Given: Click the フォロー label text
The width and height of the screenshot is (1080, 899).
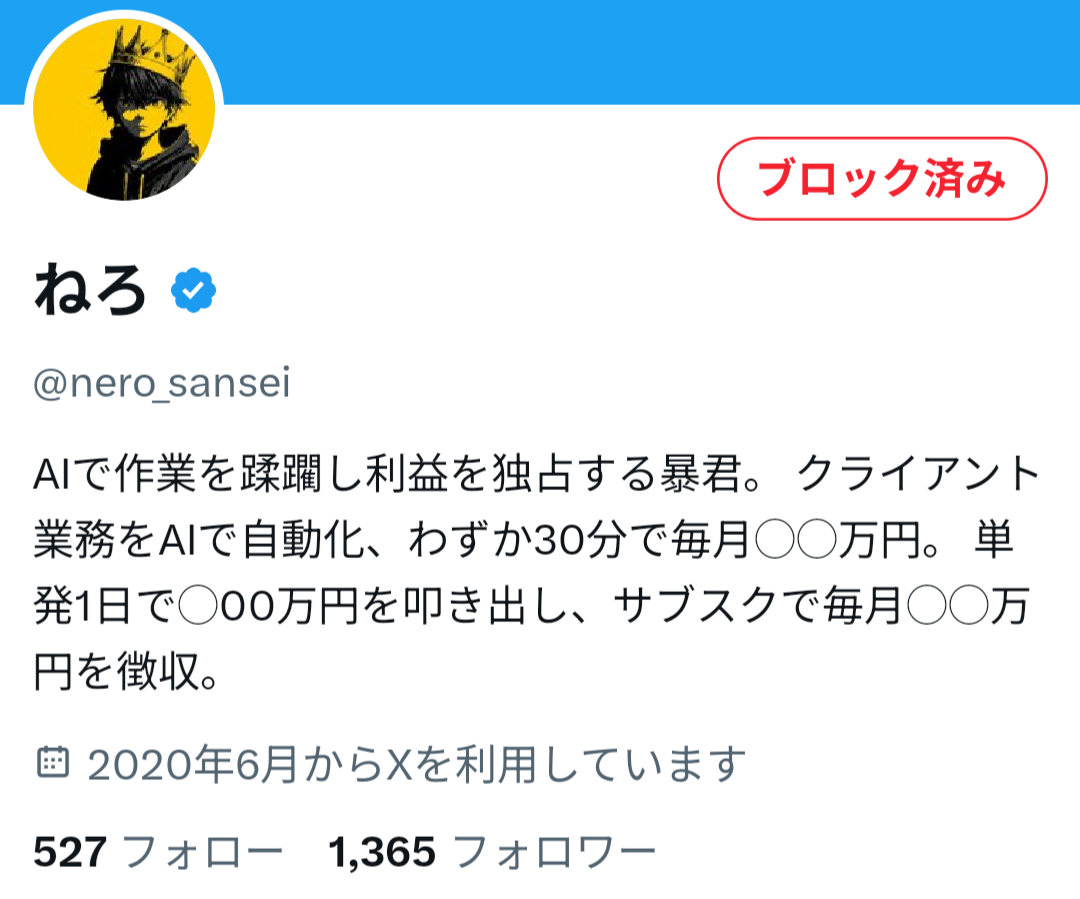Looking at the screenshot, I should 203,852.
